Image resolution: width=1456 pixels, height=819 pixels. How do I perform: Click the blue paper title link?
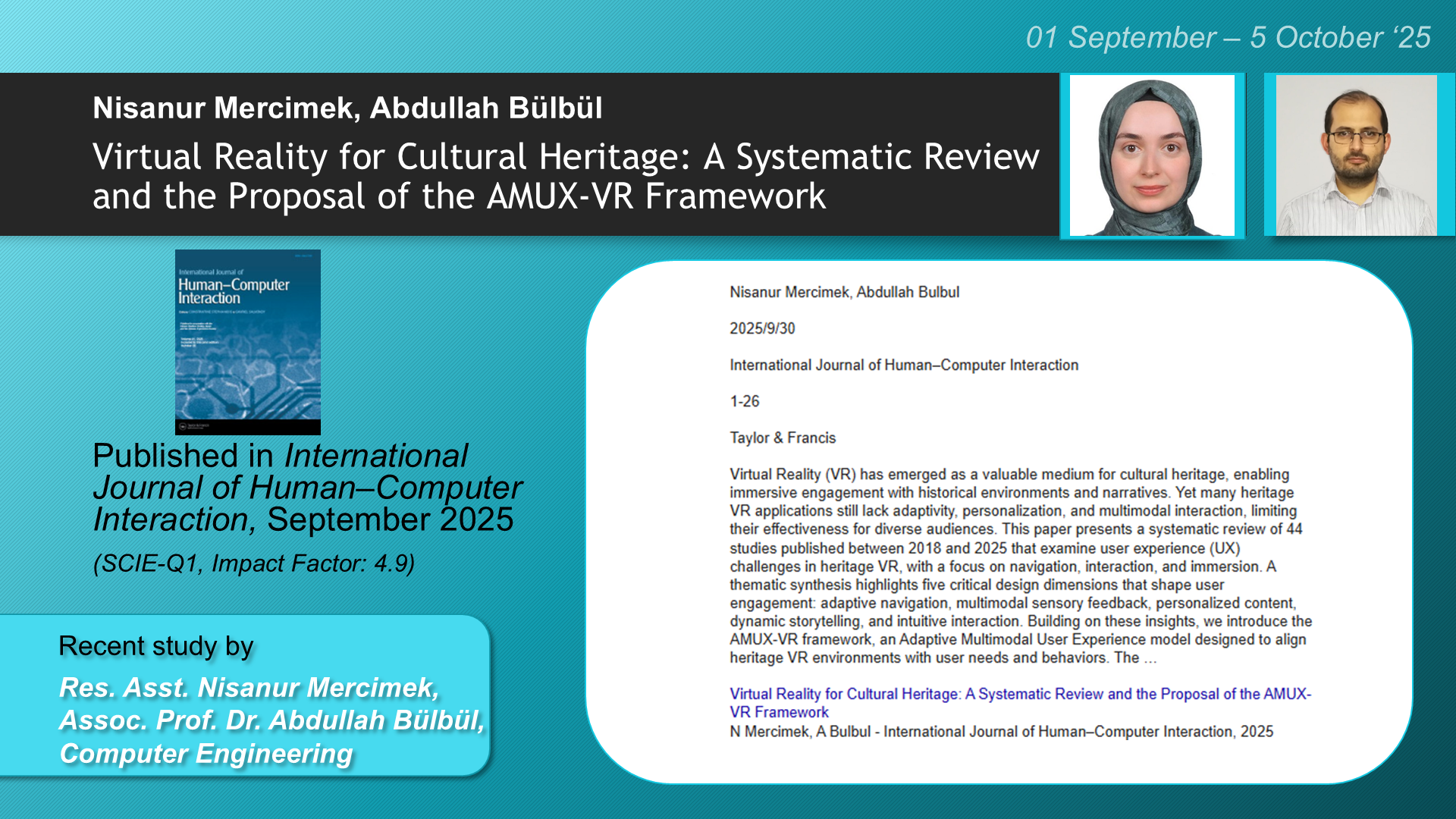tap(1019, 702)
